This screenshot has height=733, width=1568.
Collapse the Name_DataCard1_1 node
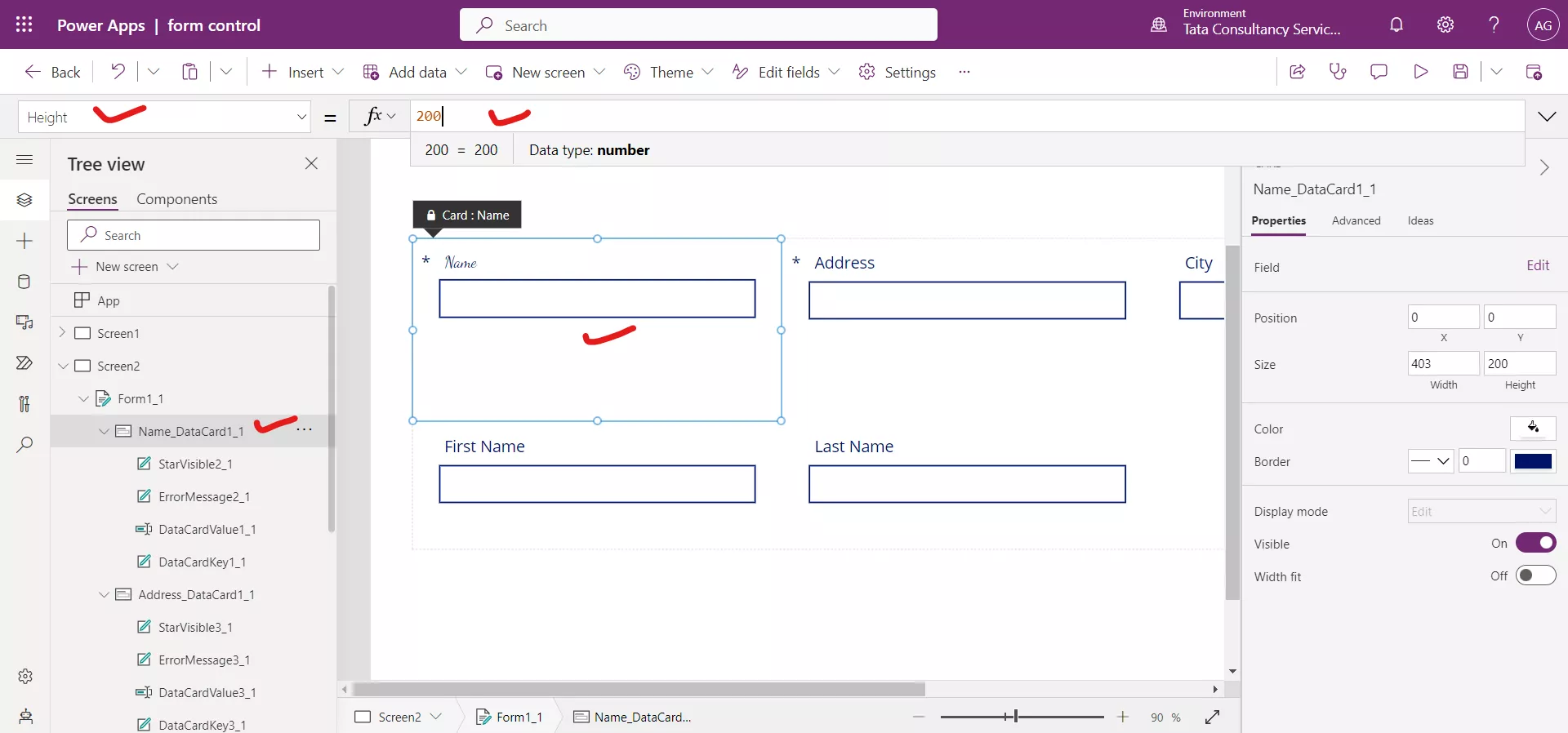click(x=104, y=431)
